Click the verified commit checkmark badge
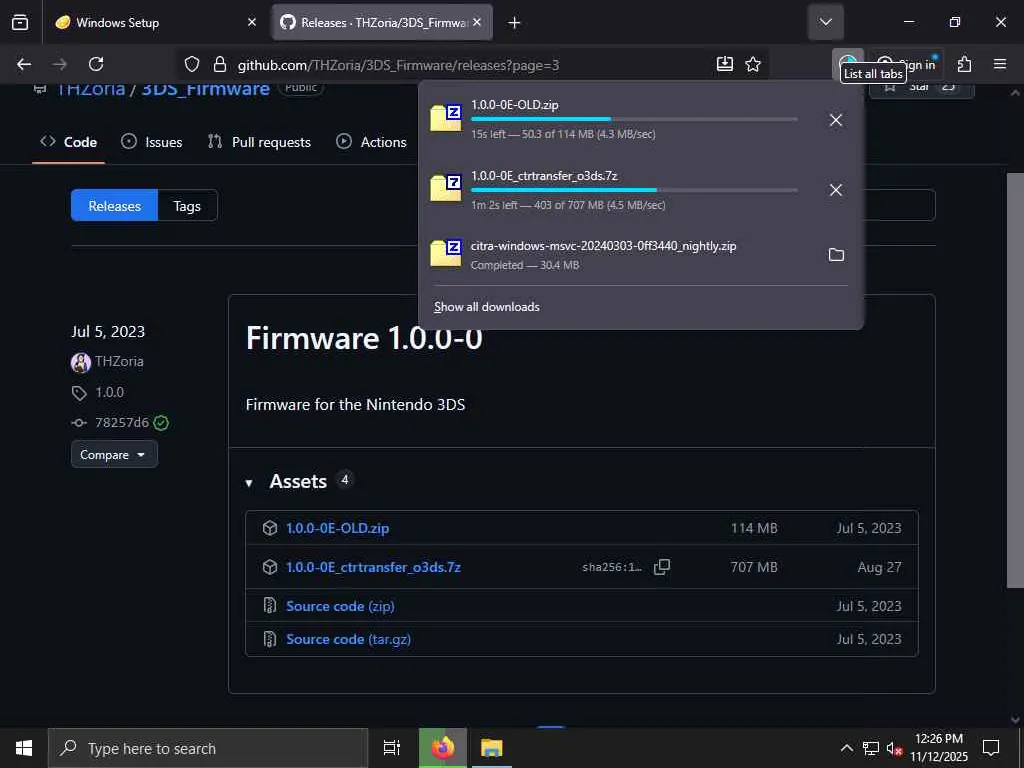 click(161, 423)
